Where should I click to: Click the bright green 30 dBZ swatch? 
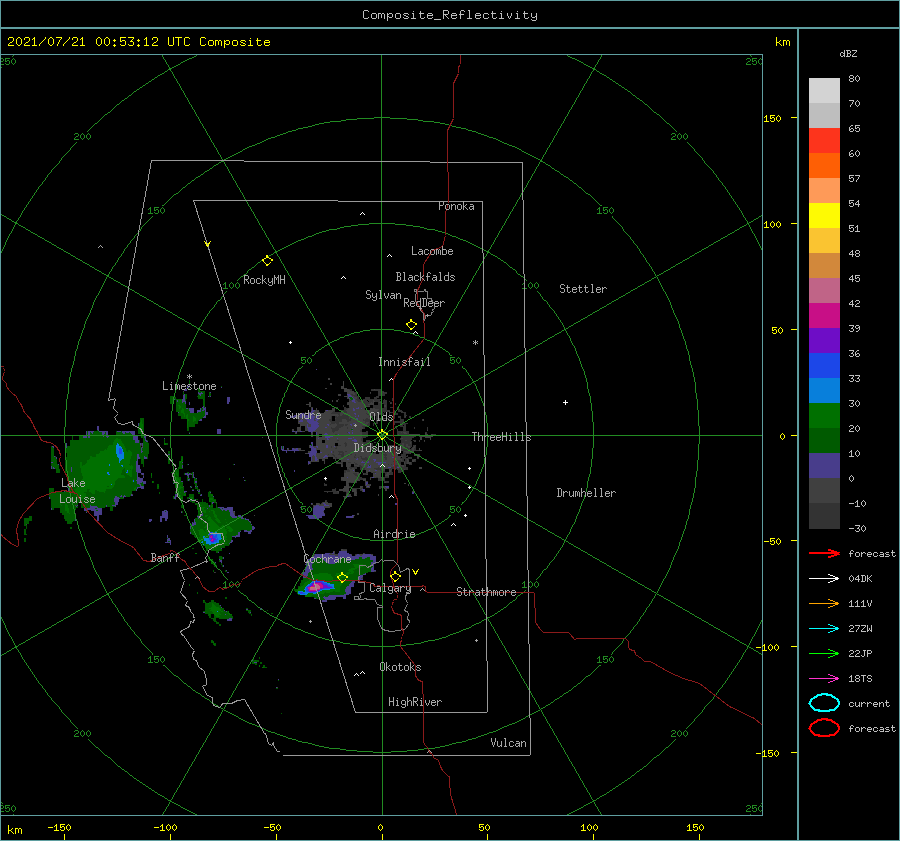tap(824, 416)
